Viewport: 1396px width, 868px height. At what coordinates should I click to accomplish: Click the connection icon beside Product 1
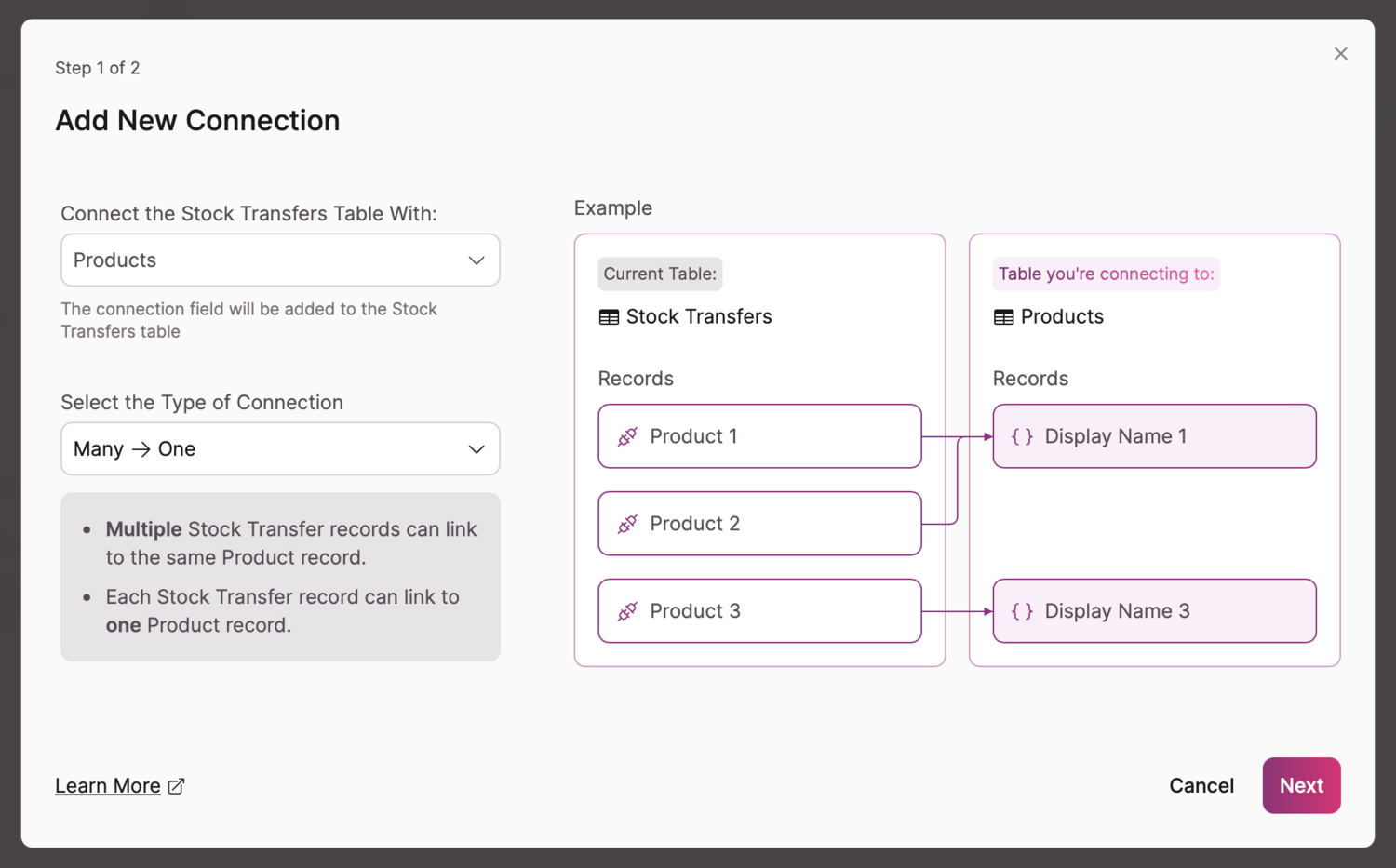(627, 436)
